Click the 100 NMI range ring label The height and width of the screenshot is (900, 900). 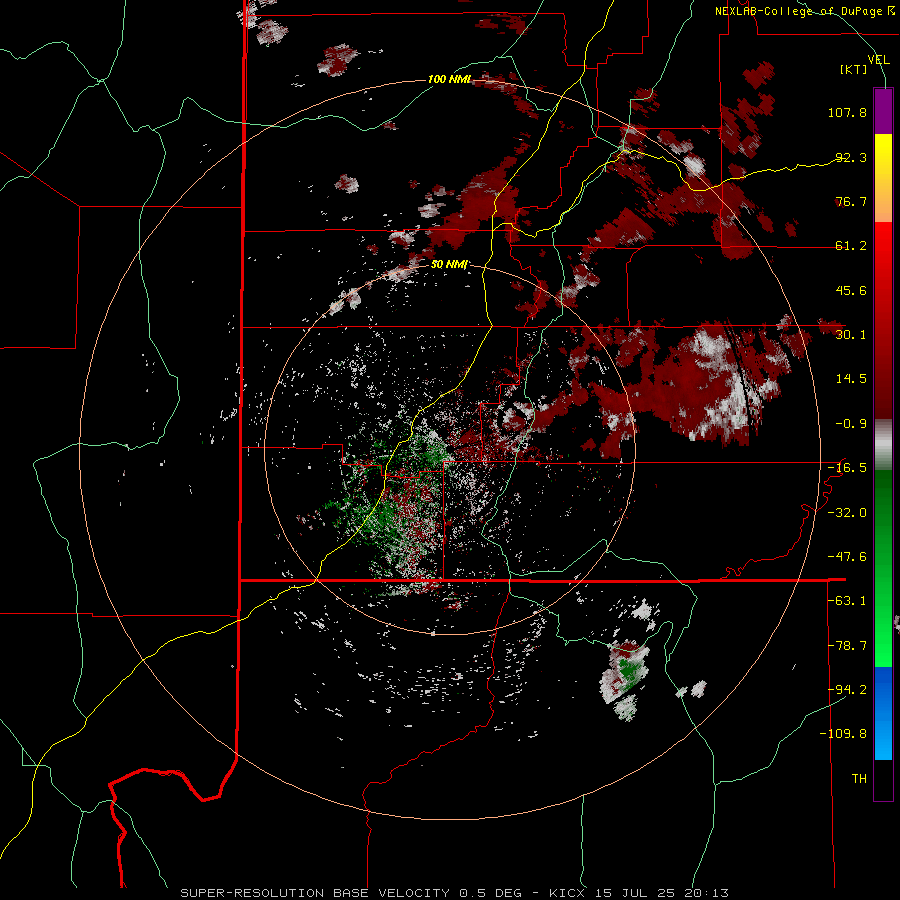pos(449,79)
